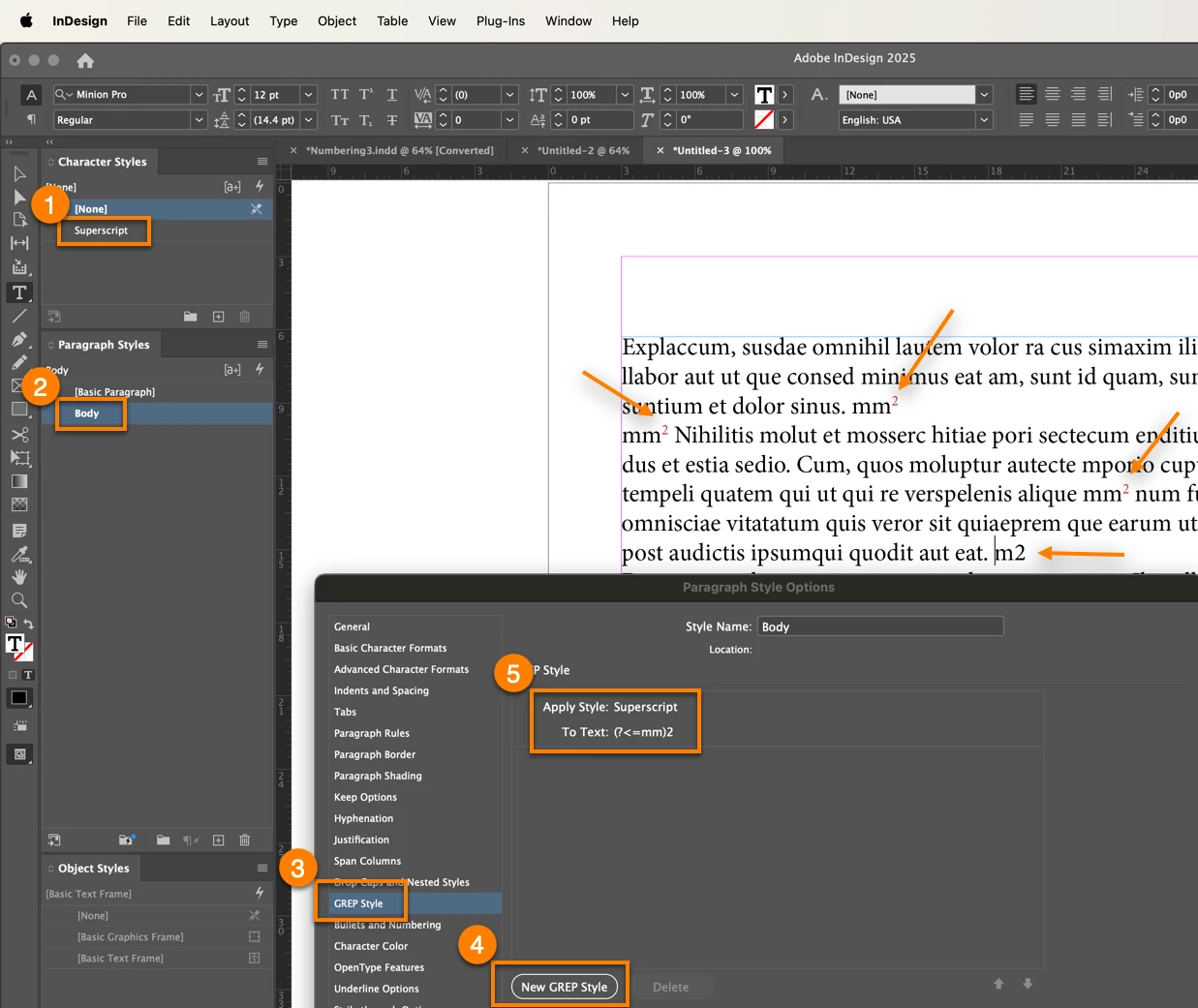
Task: Select Basic Character Formats category
Action: (x=390, y=648)
